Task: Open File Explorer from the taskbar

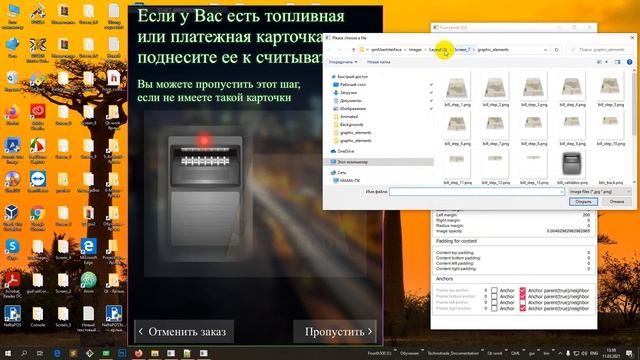Action: tap(155, 353)
